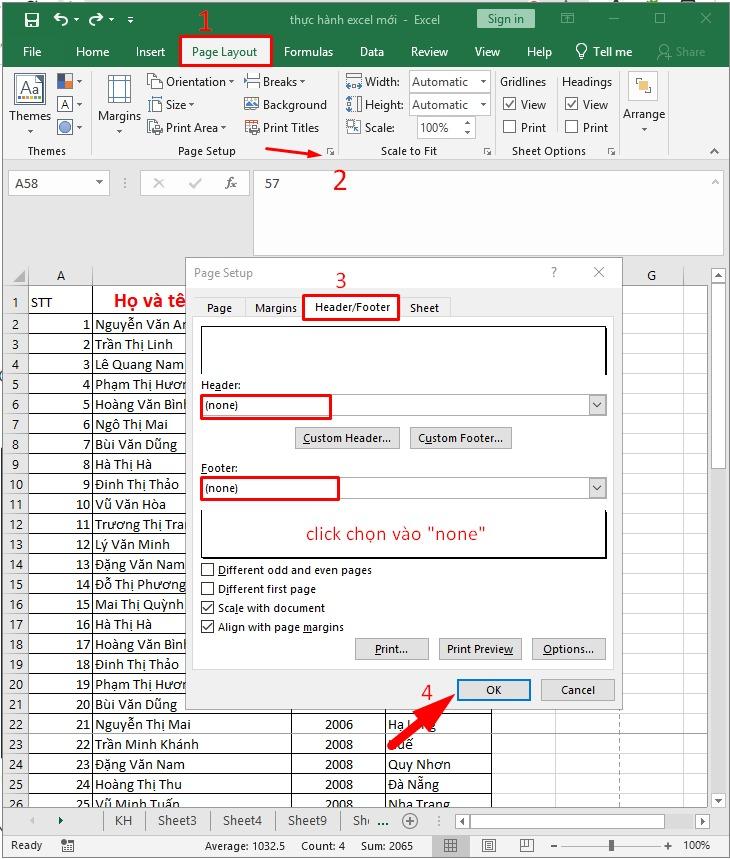Image resolution: width=730 pixels, height=859 pixels.
Task: Uncheck Align with page margins
Action: pyautogui.click(x=208, y=627)
